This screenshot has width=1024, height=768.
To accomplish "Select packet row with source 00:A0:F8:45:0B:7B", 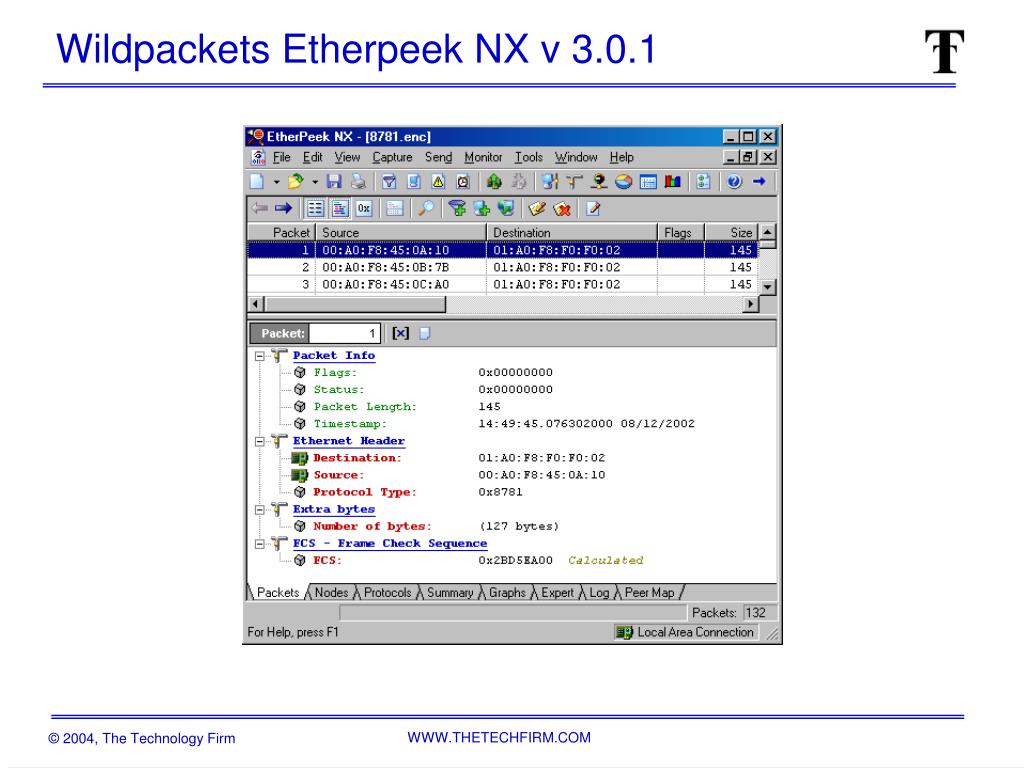I will click(x=503, y=267).
